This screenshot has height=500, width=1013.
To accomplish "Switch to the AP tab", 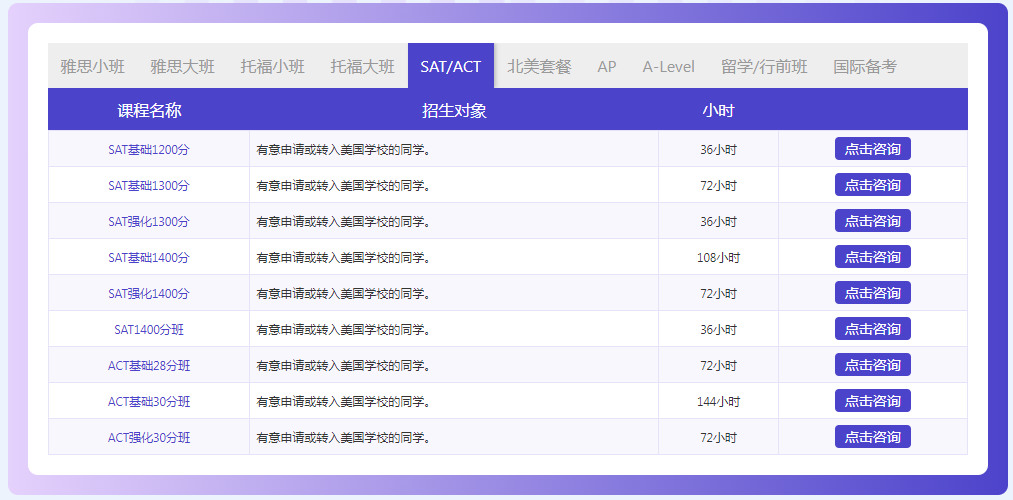I will pyautogui.click(x=607, y=67).
